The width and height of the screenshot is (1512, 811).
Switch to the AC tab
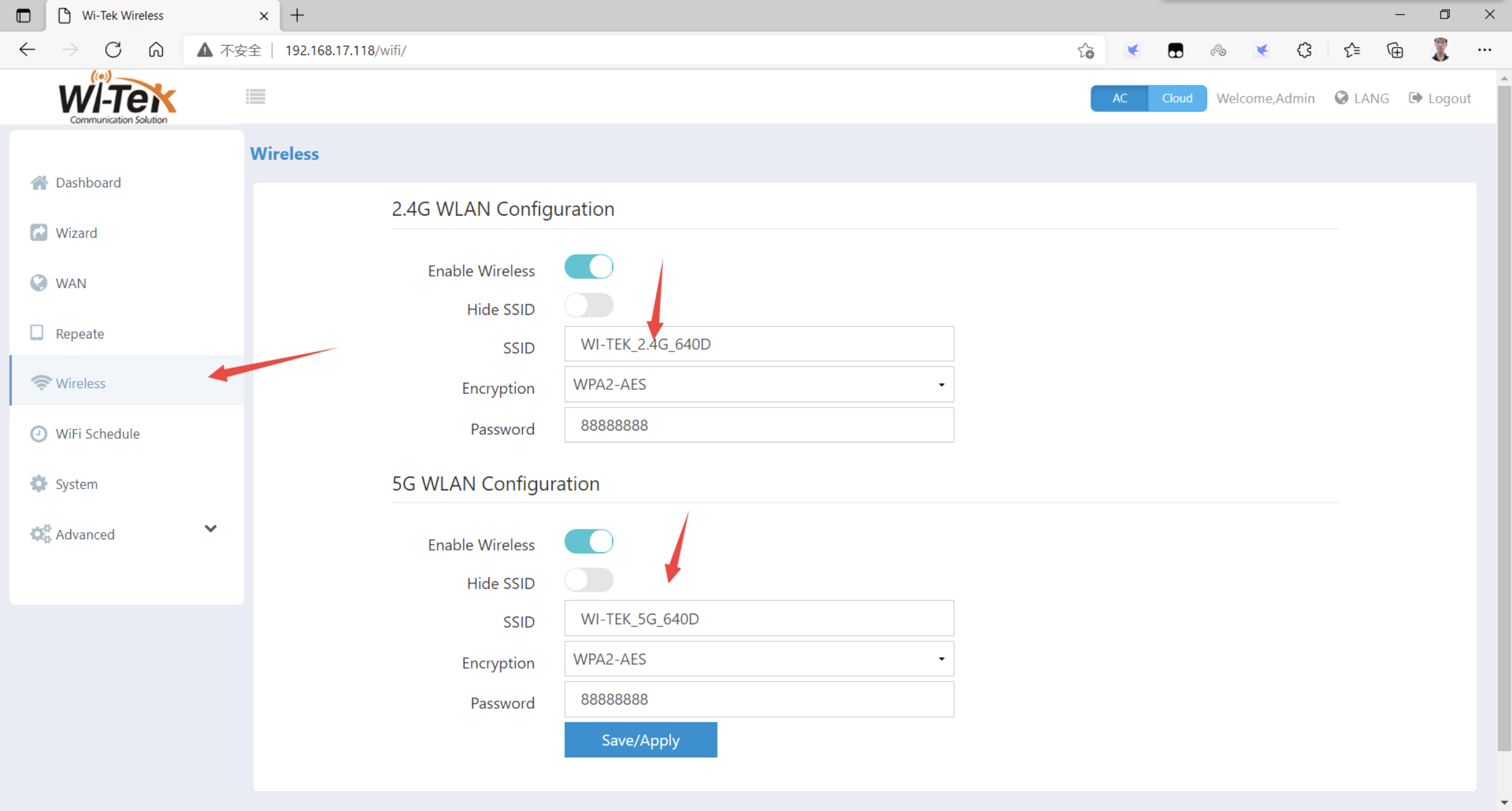(1119, 99)
